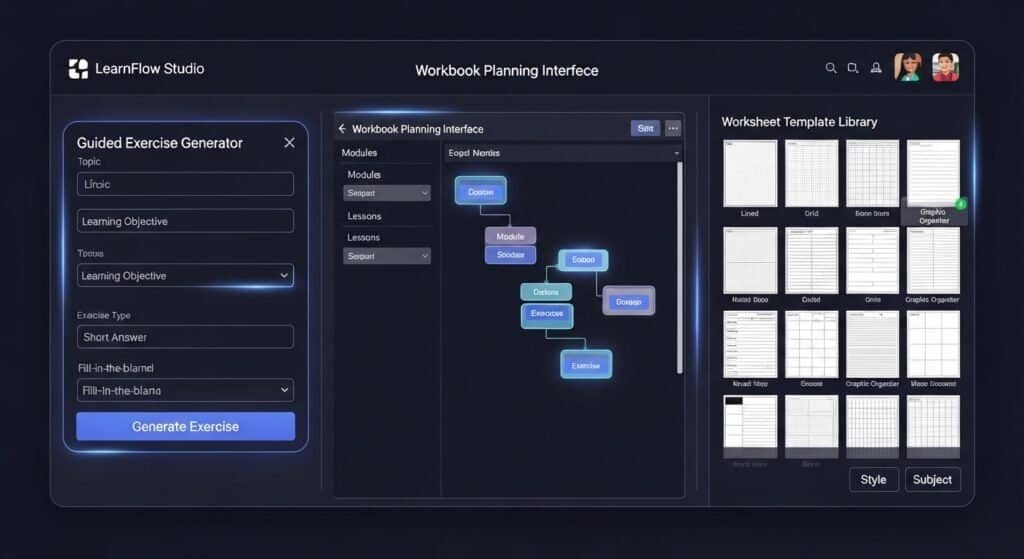Select the first Lessons row in sidebar
This screenshot has height=559, width=1024.
point(364,216)
